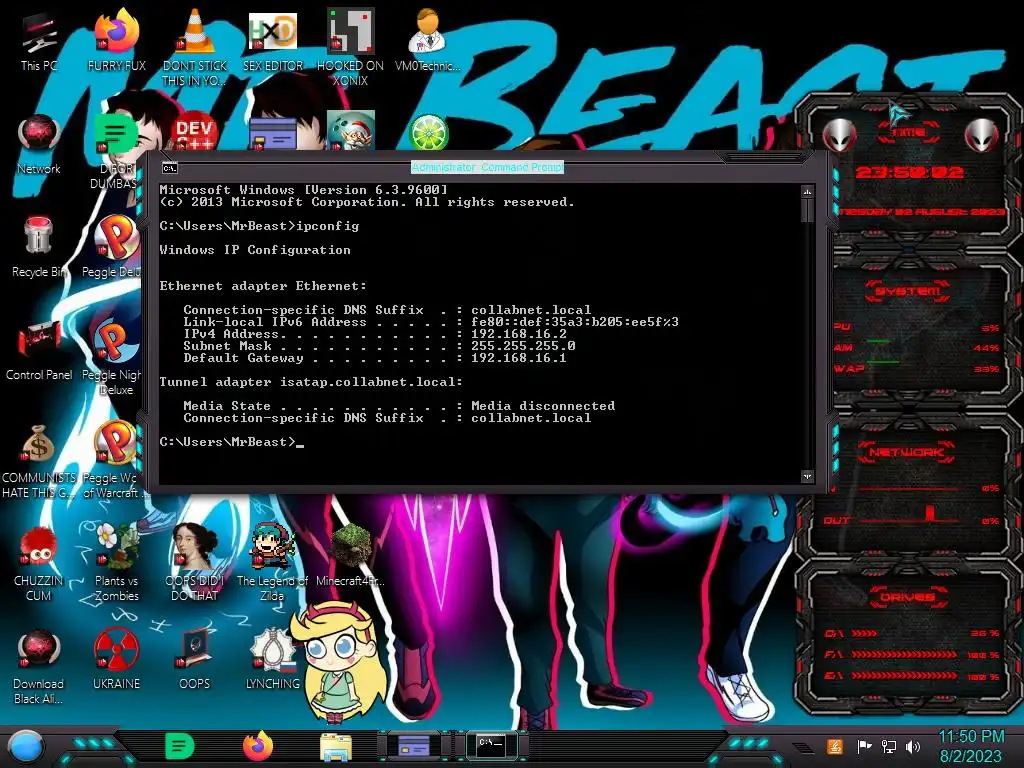Click the NETWORK gadget header
Viewport: 1024px width, 768px height.
[x=908, y=452]
